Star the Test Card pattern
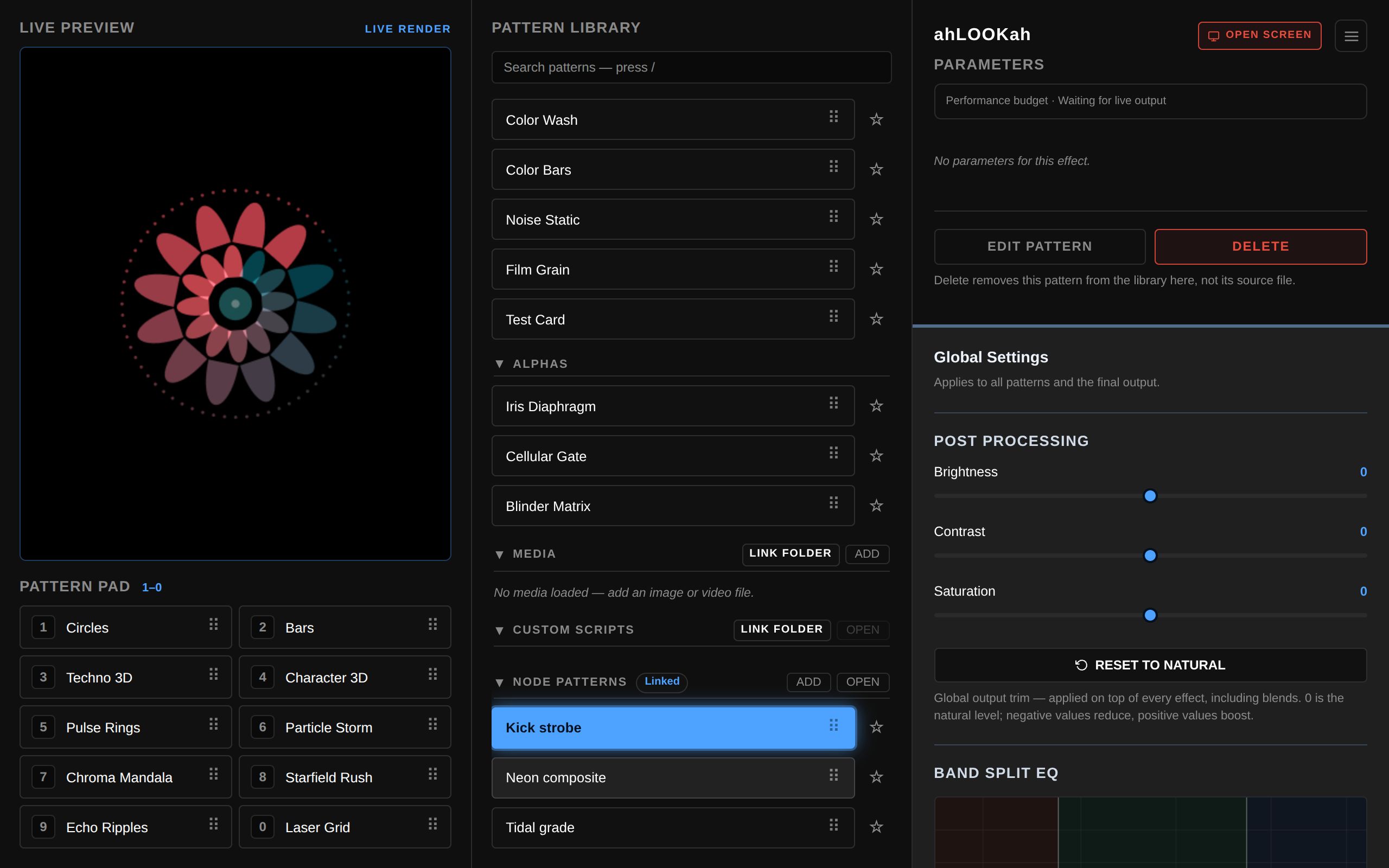The image size is (1389, 868). tap(876, 319)
